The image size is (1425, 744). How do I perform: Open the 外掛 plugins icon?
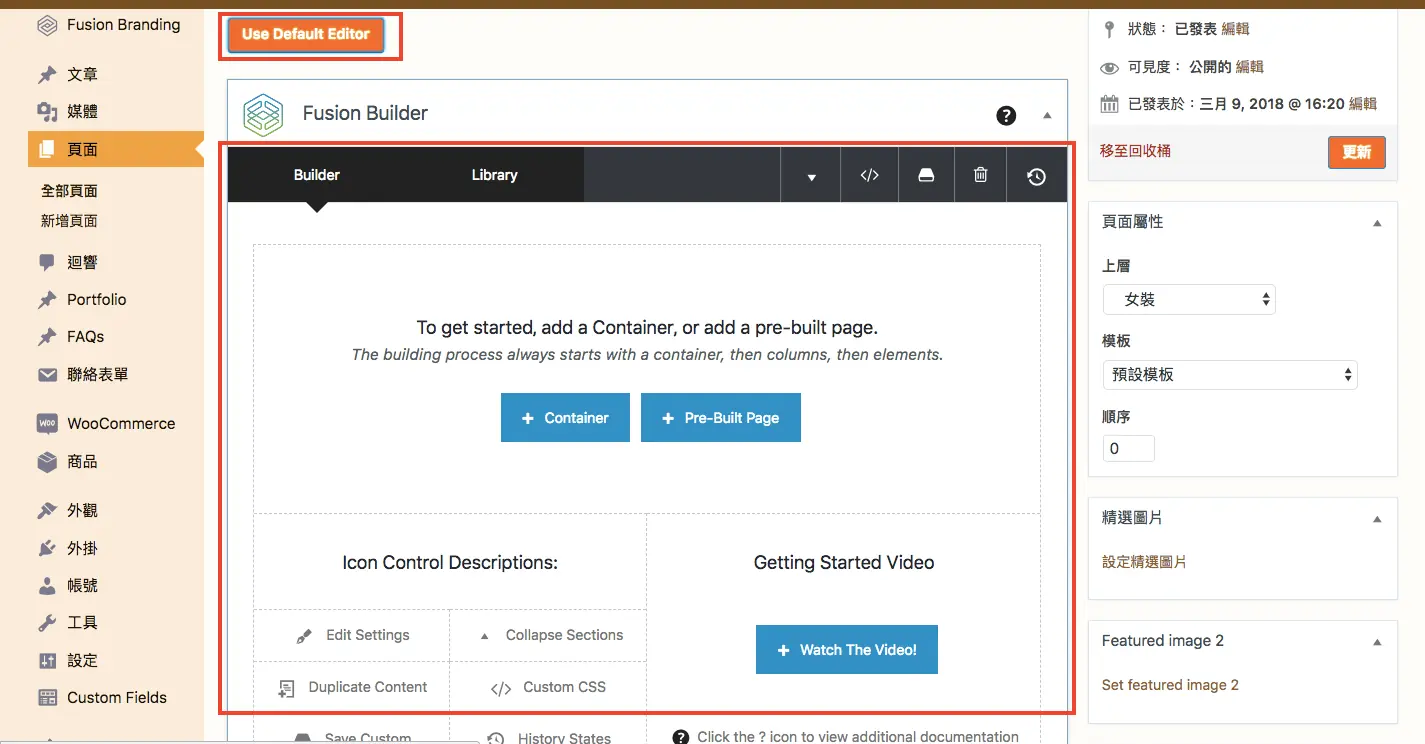pos(47,549)
